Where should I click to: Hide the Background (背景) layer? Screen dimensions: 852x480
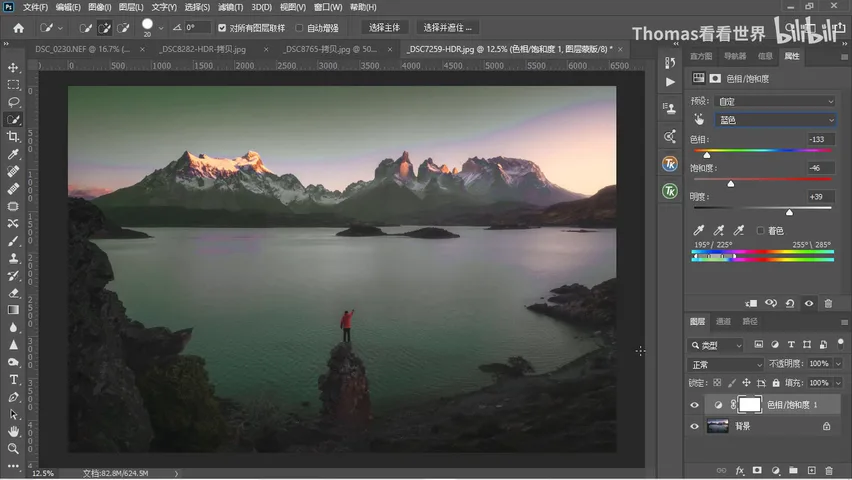click(x=694, y=426)
